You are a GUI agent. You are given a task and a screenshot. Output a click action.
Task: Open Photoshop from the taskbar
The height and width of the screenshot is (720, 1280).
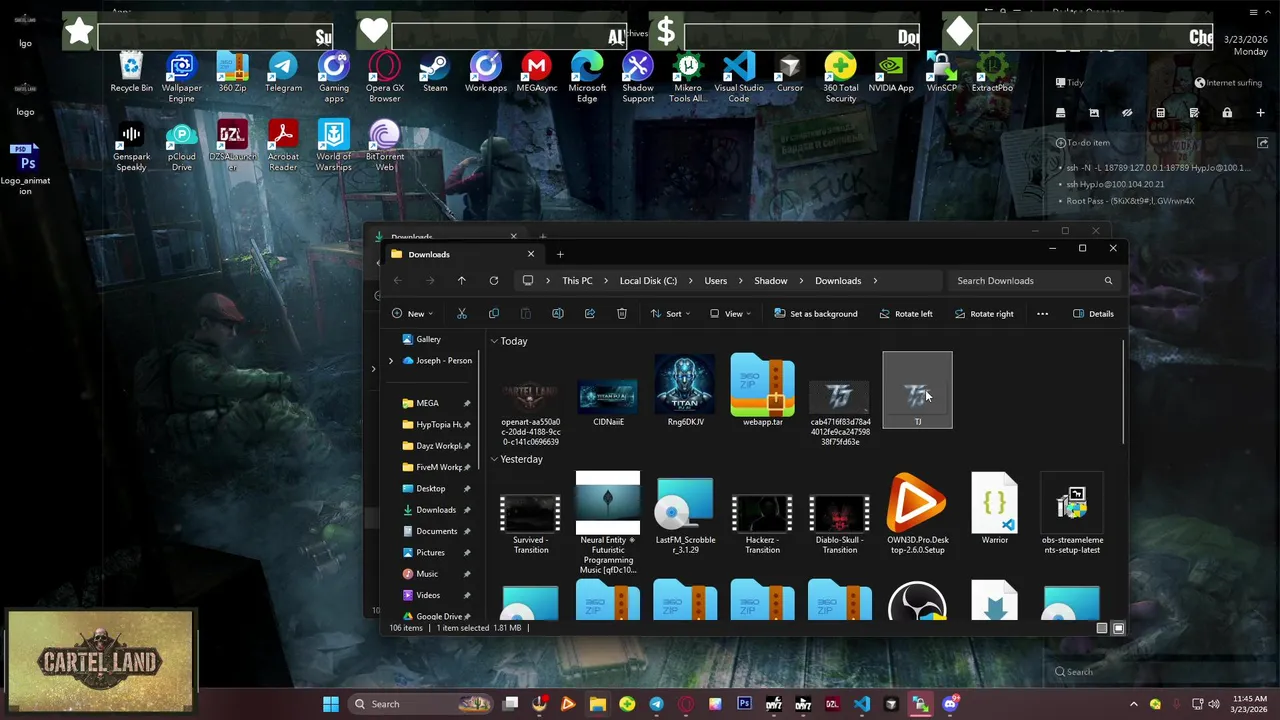[744, 704]
